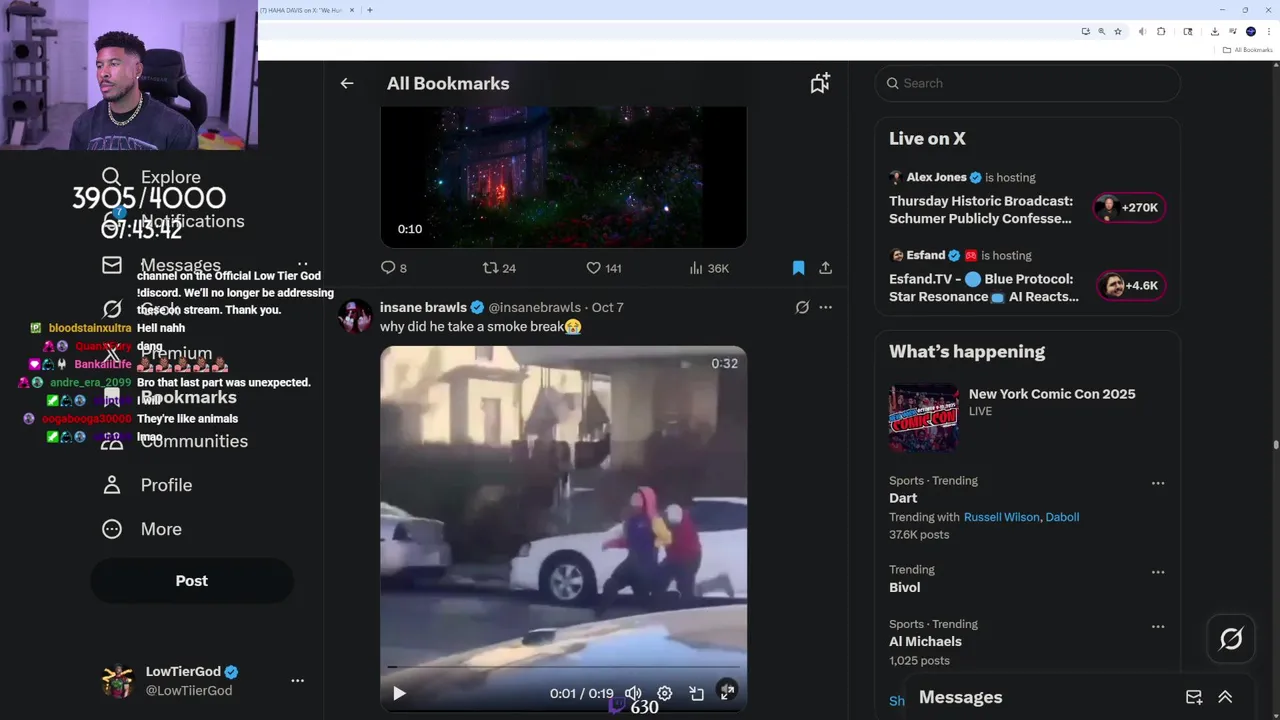Click the LowTierGod account avatar
This screenshot has height=720, width=1280.
(118, 681)
